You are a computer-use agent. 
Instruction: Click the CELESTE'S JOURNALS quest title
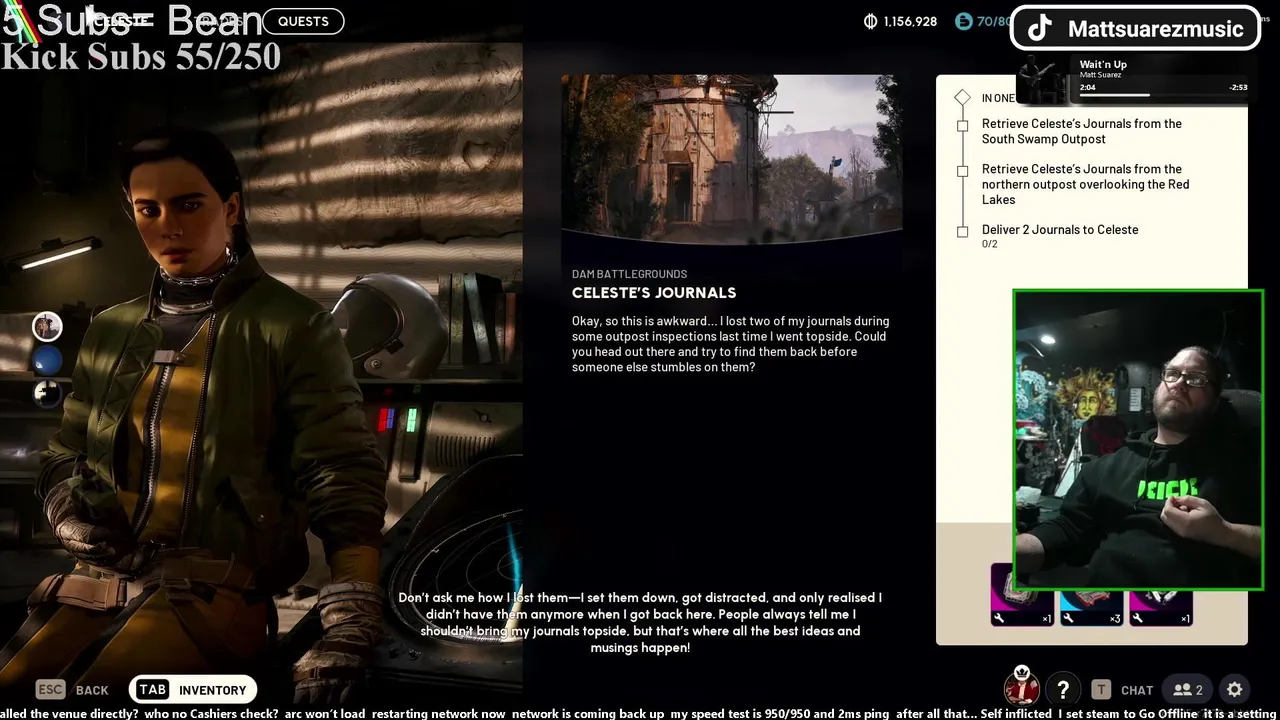[x=654, y=293]
